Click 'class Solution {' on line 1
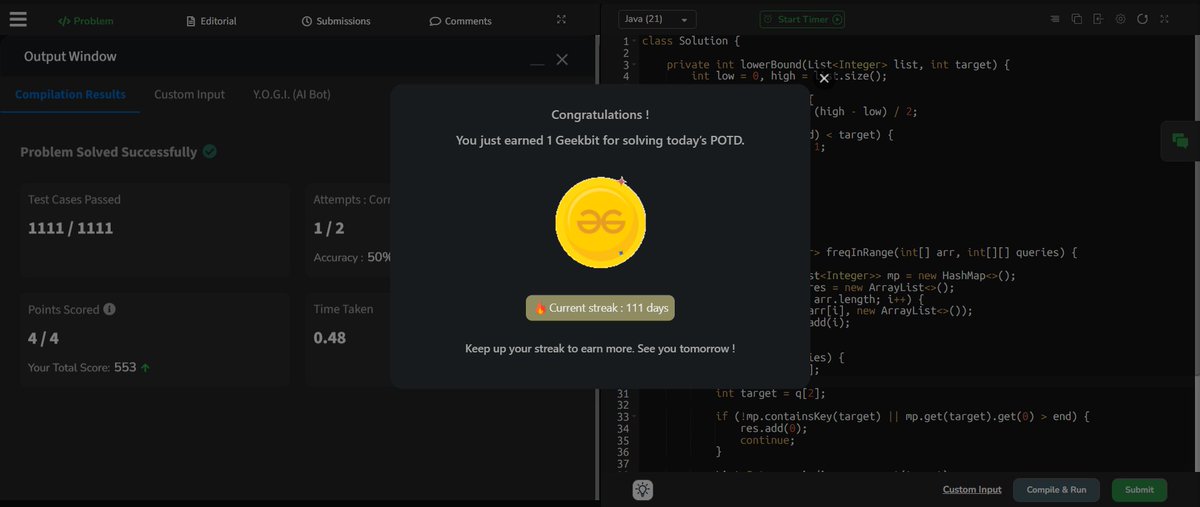The image size is (1200, 507). point(691,42)
